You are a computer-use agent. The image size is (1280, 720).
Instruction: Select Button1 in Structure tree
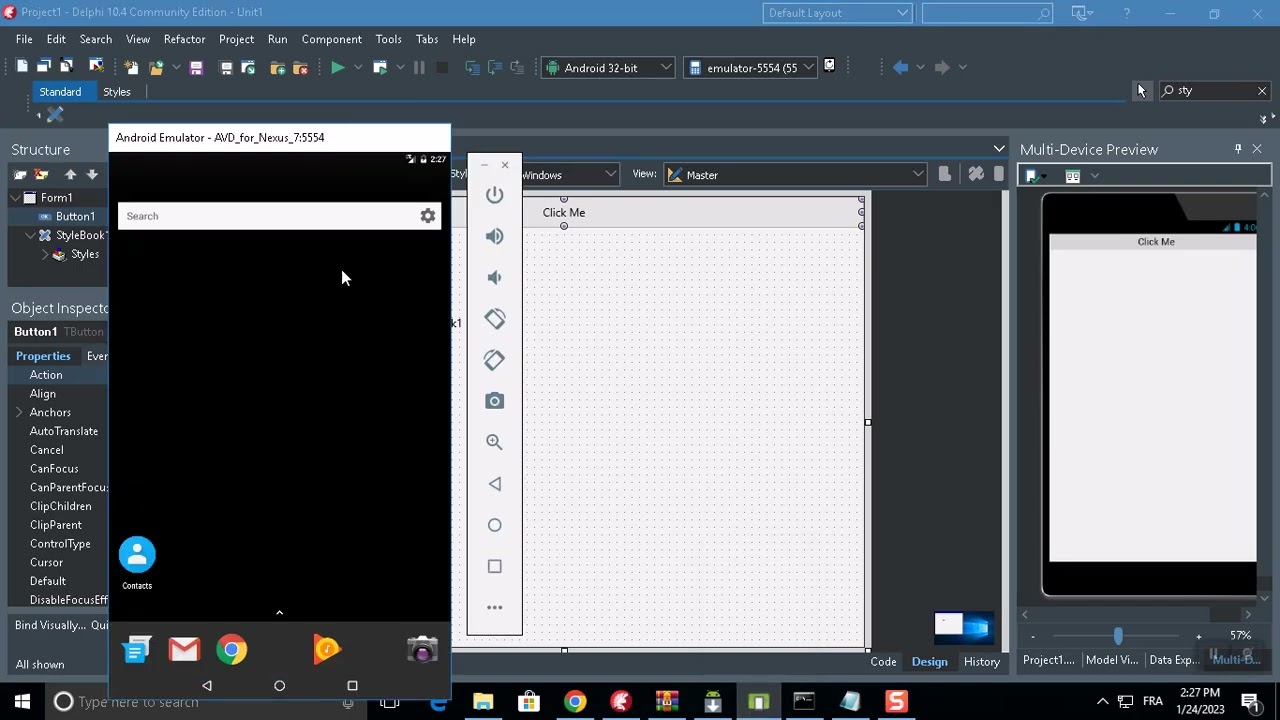[75, 216]
